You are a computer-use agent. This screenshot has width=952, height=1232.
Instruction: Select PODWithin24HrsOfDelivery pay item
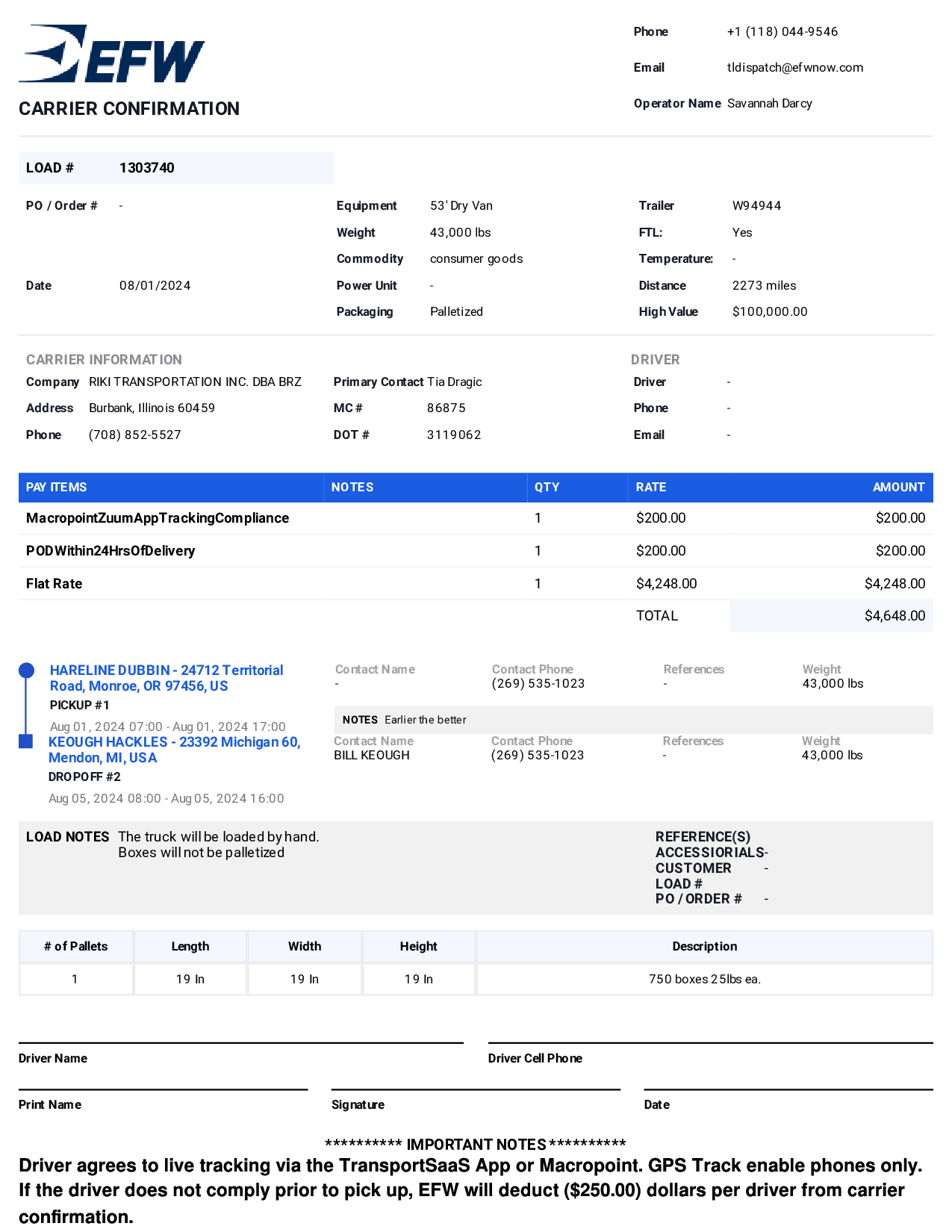click(111, 551)
